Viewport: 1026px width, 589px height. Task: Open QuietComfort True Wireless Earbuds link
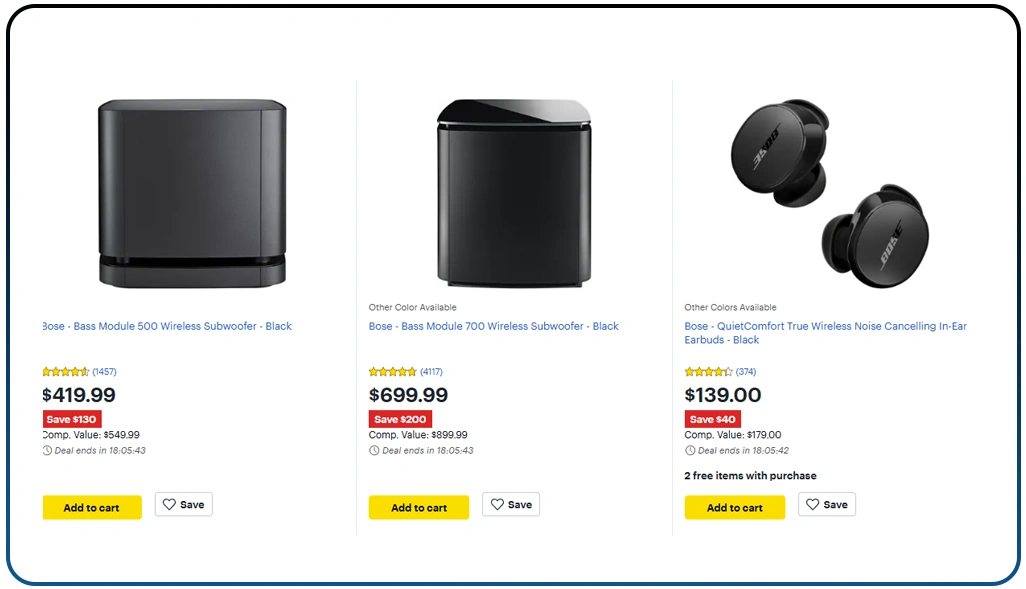tap(825, 326)
